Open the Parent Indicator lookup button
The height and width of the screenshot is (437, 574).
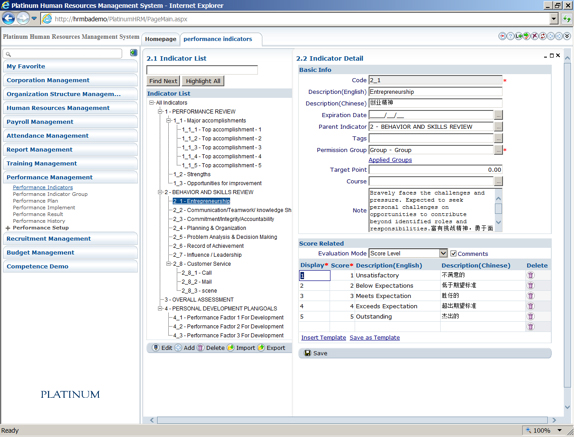(498, 127)
